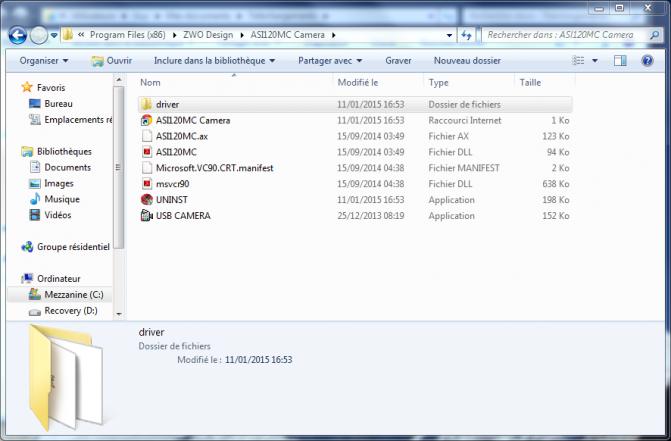Select Ordinateur in the navigation pane
This screenshot has height=441, width=671.
(x=59, y=278)
